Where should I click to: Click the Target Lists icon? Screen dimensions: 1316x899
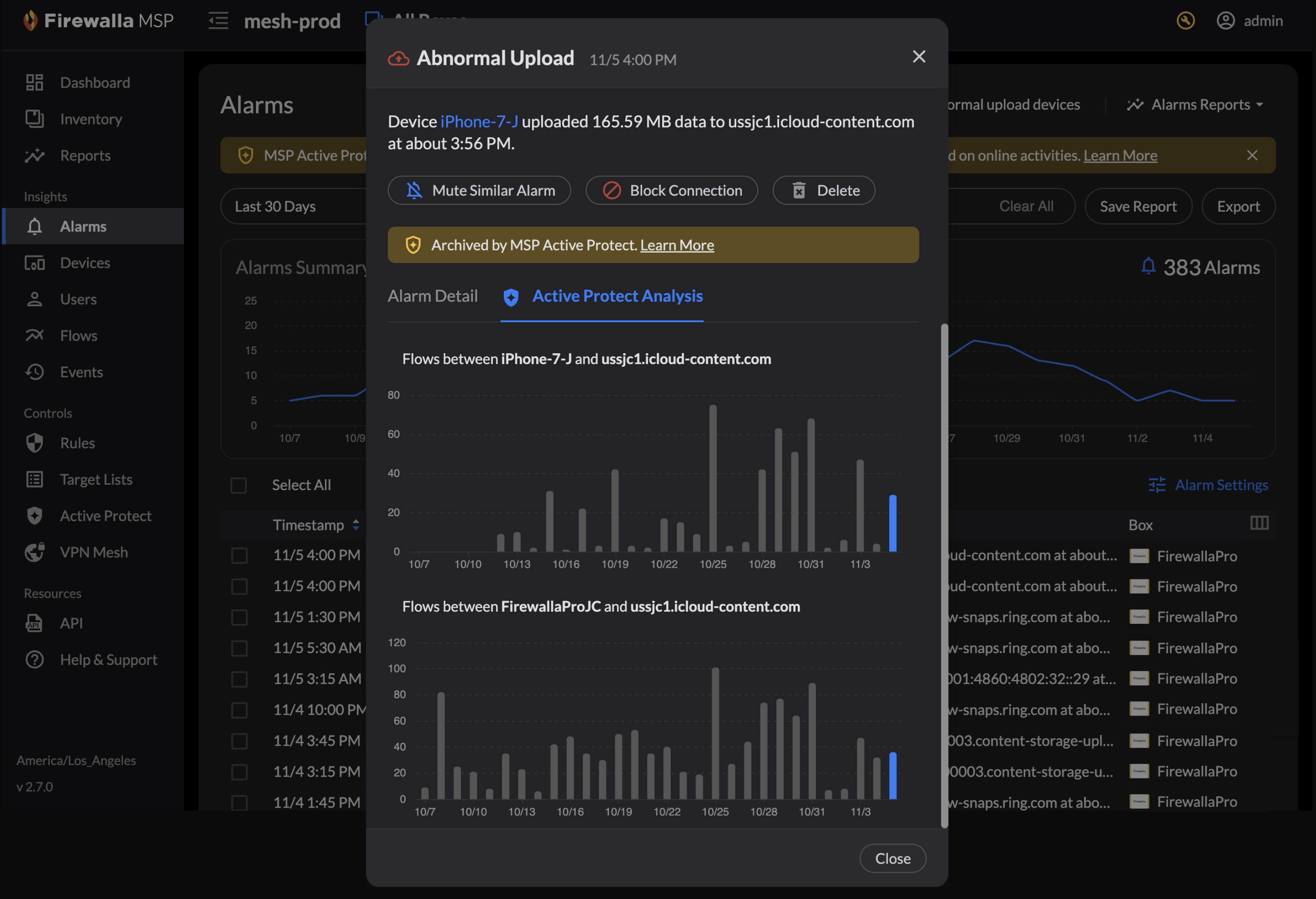click(34, 479)
